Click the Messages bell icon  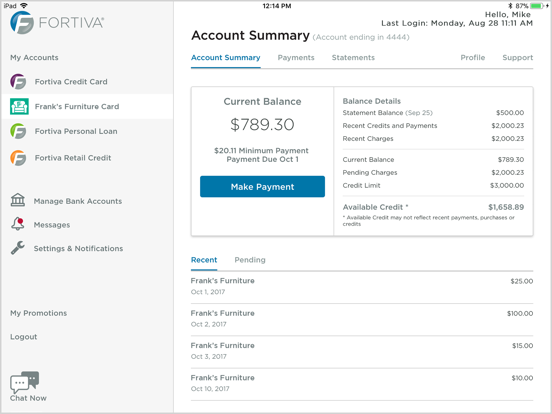pos(18,224)
